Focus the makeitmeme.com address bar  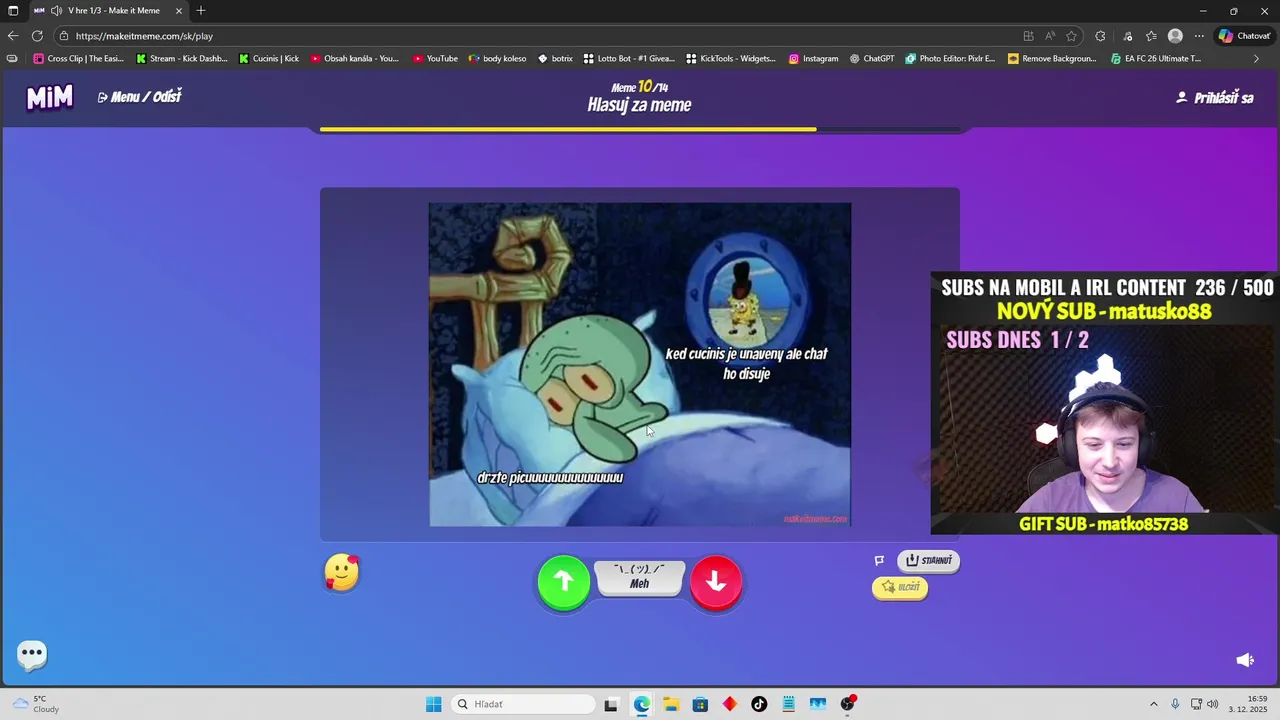click(540, 36)
